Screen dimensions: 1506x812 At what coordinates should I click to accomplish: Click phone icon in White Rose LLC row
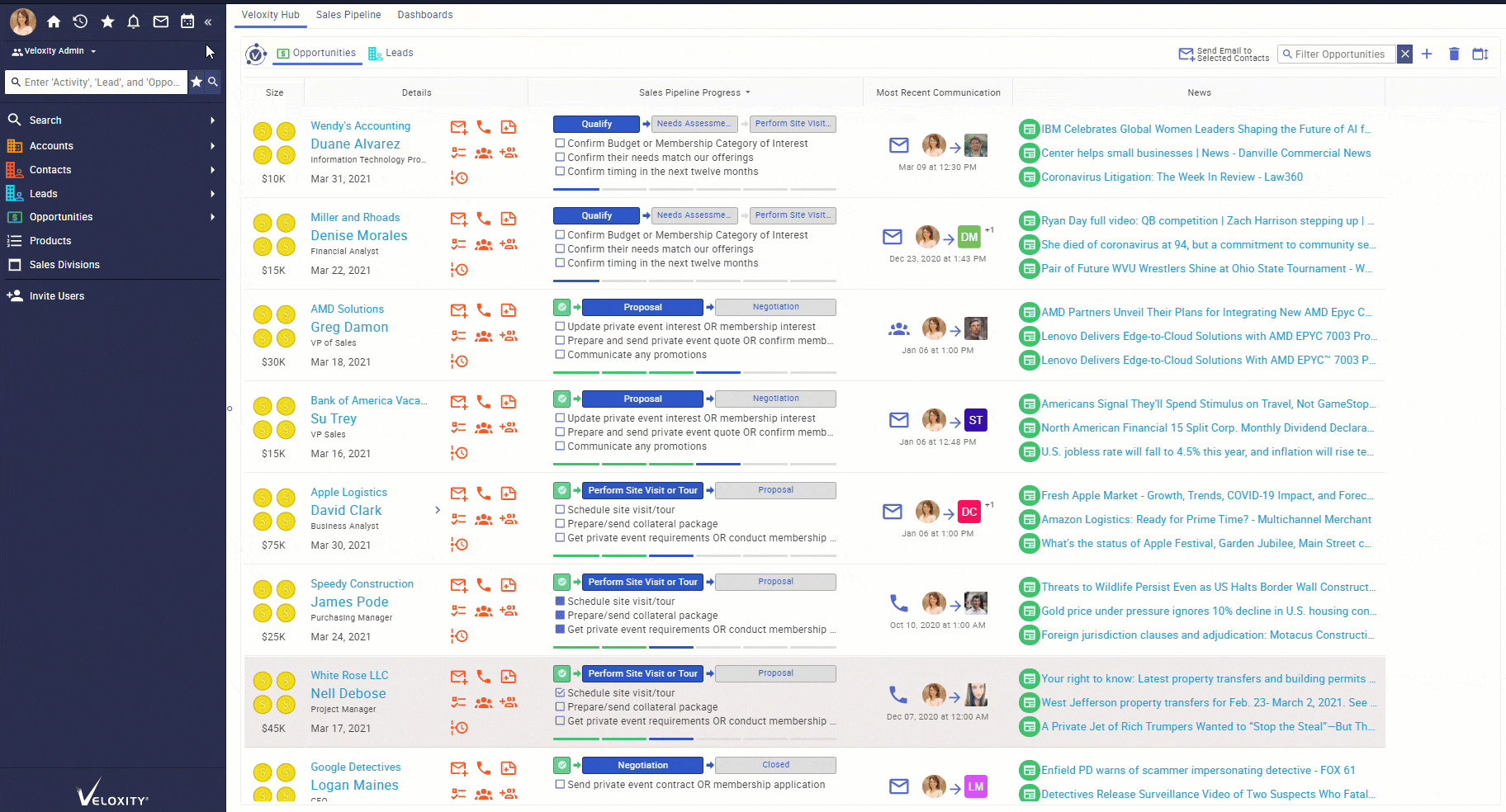484,677
